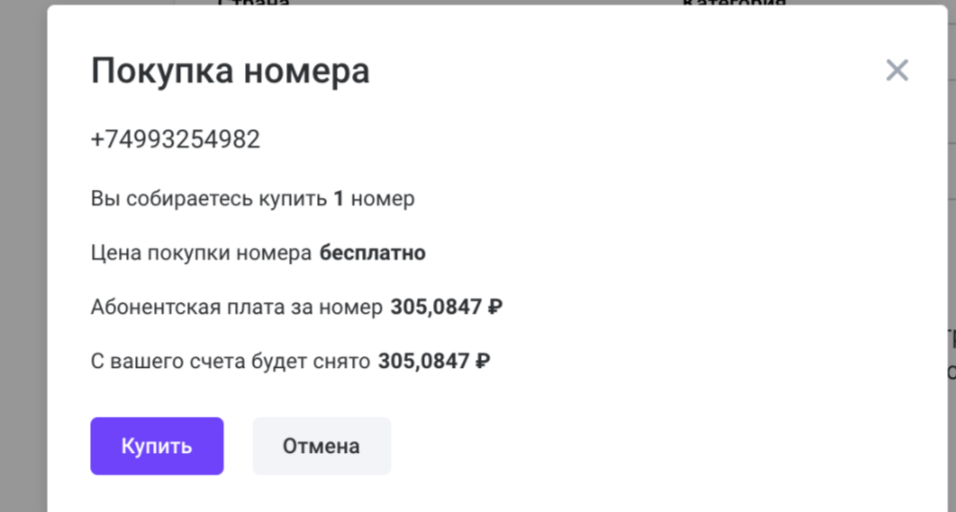956x512 pixels.
Task: Click the bold number count 1
Action: point(338,199)
